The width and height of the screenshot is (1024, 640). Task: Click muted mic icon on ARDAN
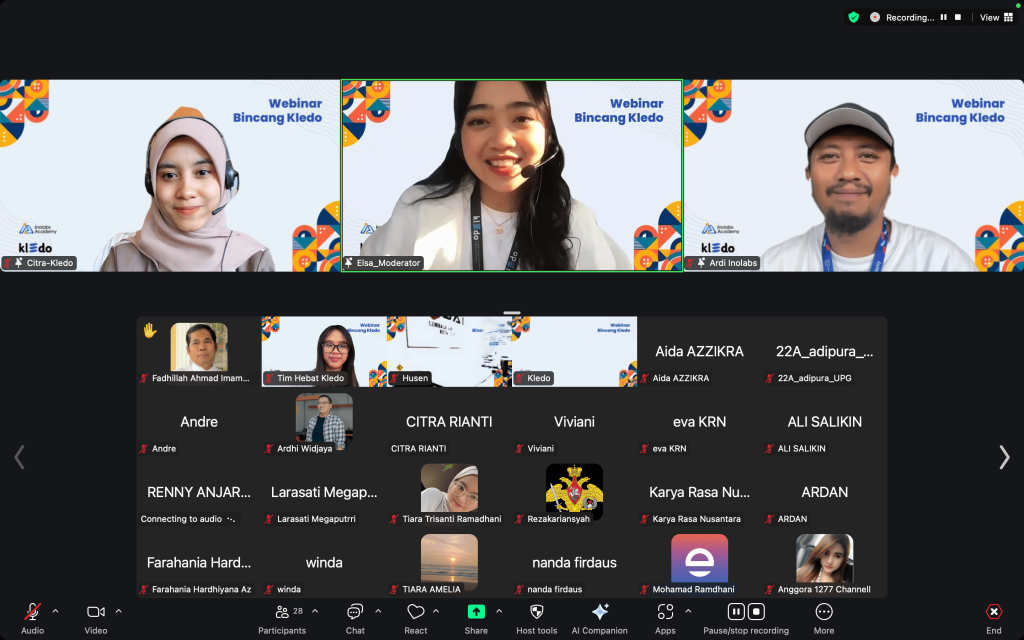769,519
